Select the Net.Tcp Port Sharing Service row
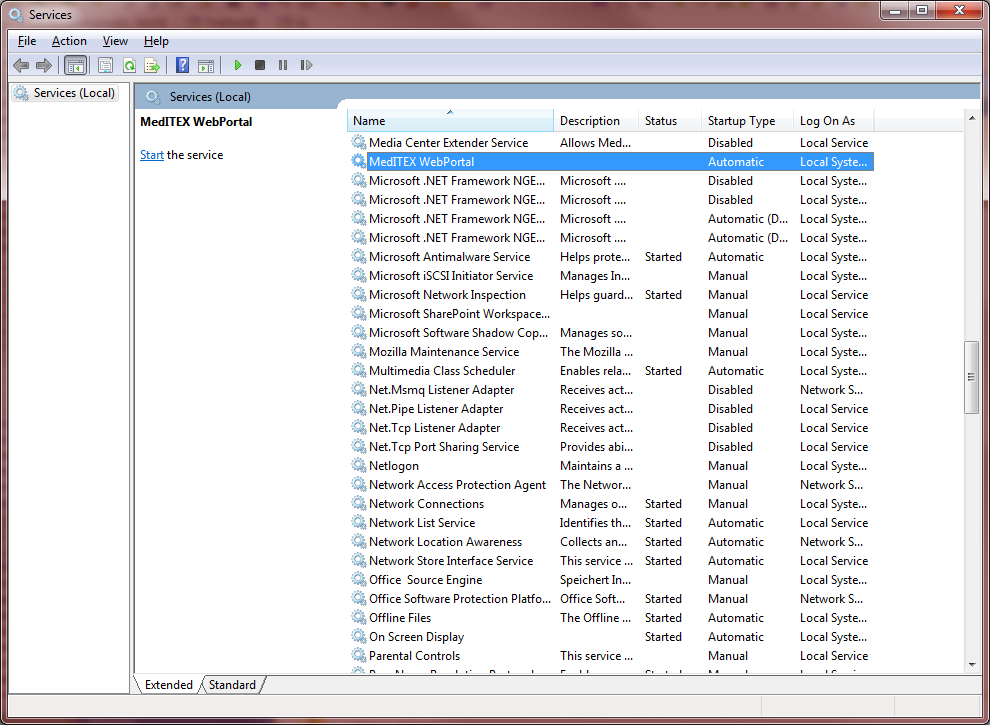Viewport: 990px width, 725px height. coord(611,446)
